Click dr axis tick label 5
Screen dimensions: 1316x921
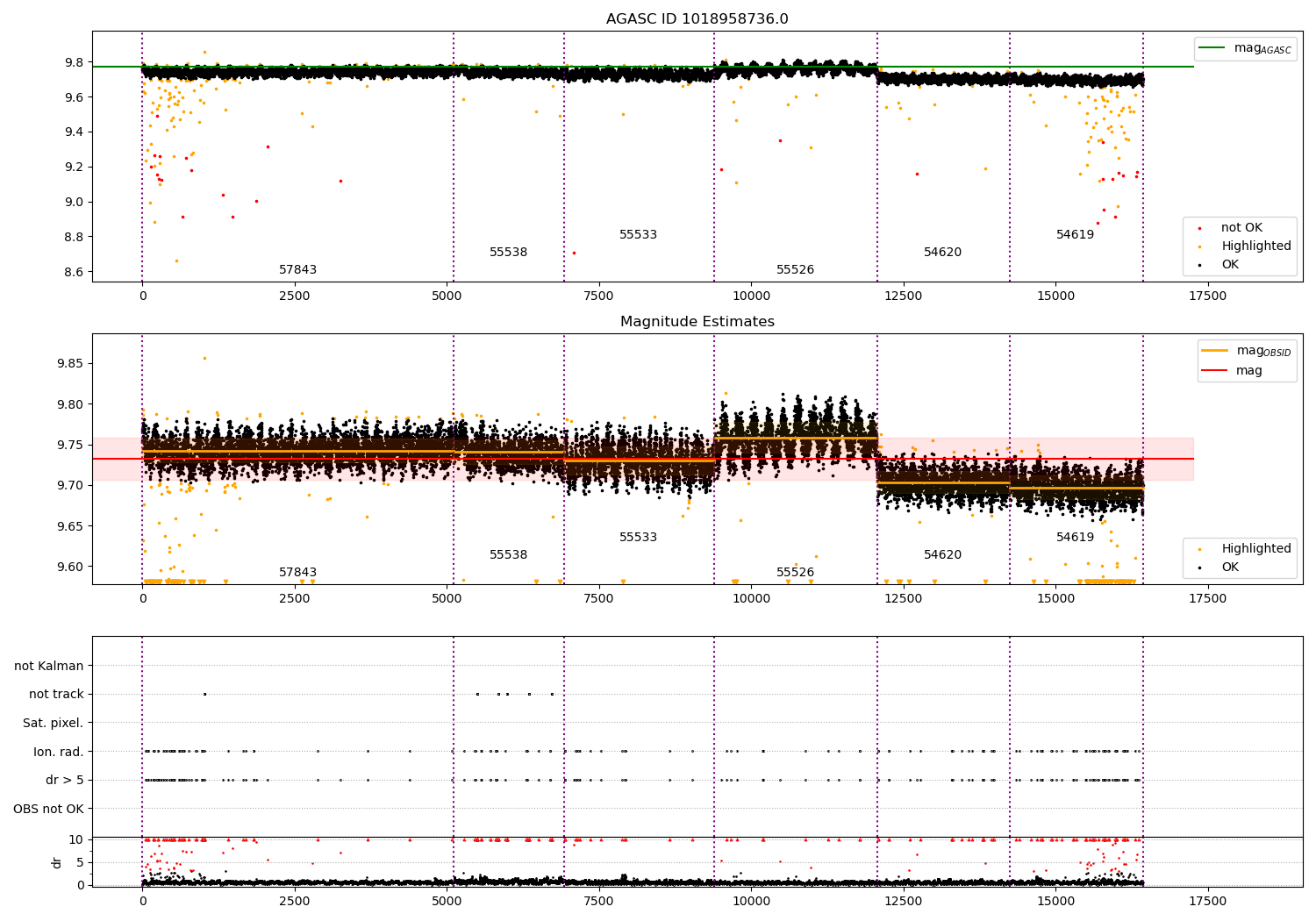pyautogui.click(x=81, y=862)
